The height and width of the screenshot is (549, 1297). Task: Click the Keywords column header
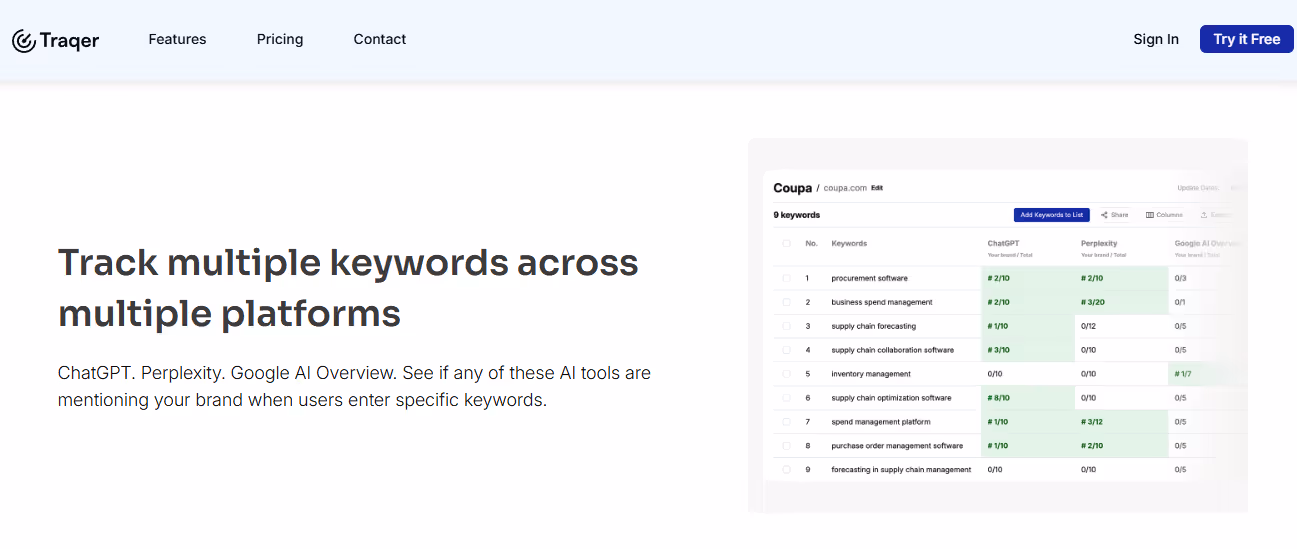point(849,243)
